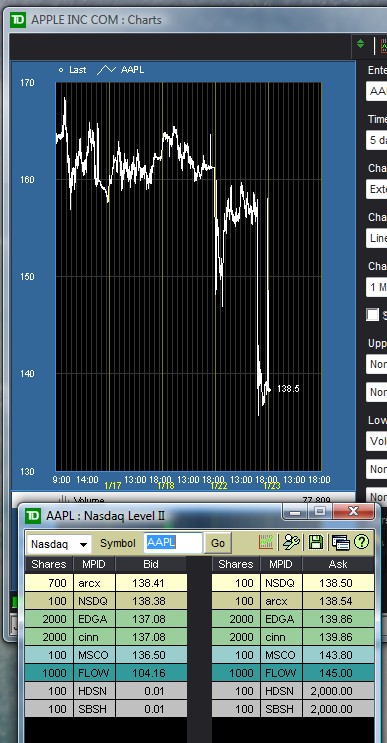
Task: Click the green floppy disk save icon
Action: pyautogui.click(x=316, y=542)
